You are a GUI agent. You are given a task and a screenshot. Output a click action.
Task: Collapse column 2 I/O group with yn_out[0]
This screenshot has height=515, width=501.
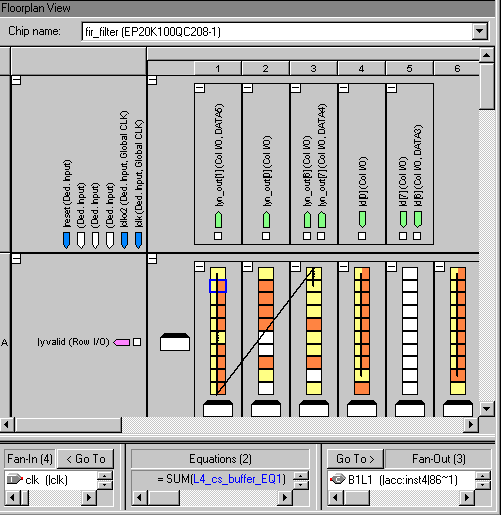point(248,88)
